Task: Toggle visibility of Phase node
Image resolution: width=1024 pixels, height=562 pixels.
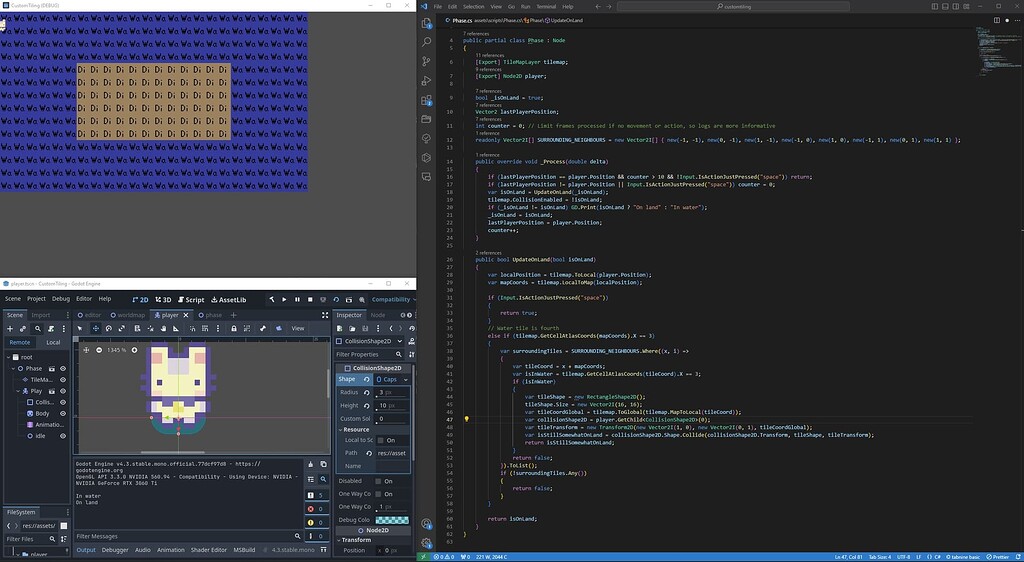Action: [x=63, y=368]
